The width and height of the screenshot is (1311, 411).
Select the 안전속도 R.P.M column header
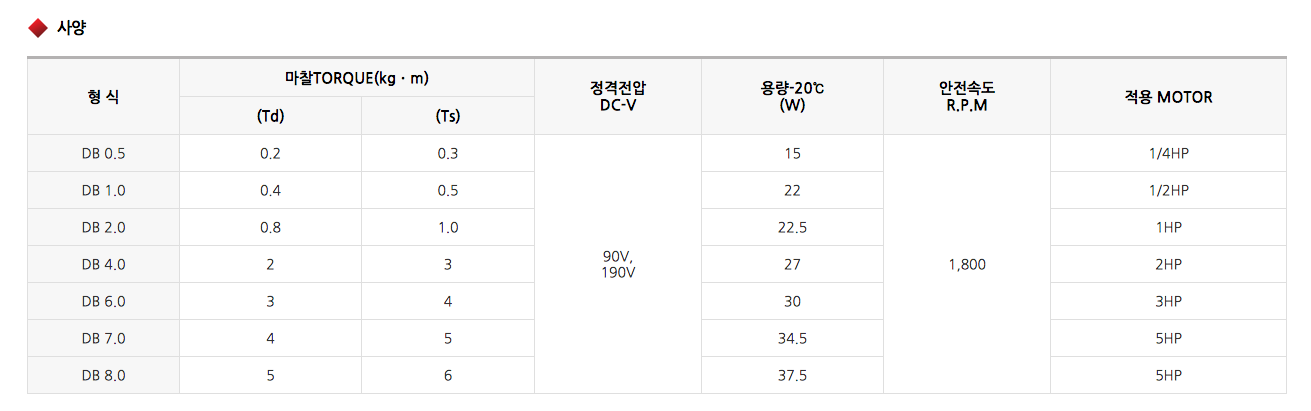click(966, 97)
